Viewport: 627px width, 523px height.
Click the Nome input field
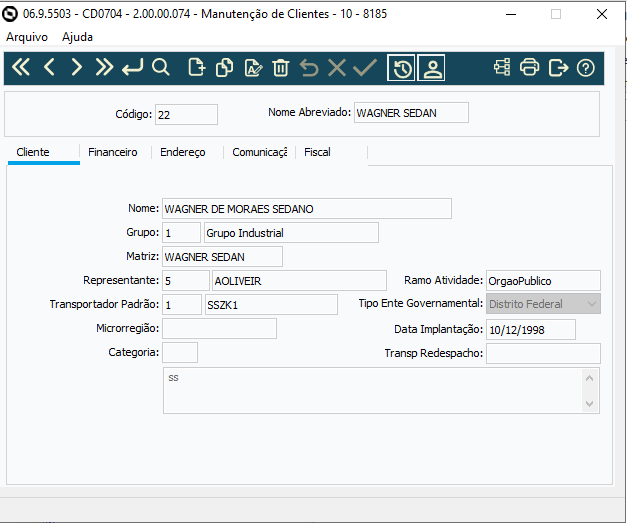[307, 209]
